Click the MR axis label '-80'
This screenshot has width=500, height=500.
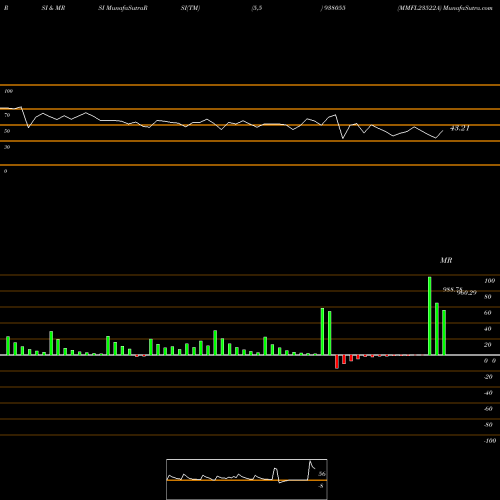tap(488, 425)
